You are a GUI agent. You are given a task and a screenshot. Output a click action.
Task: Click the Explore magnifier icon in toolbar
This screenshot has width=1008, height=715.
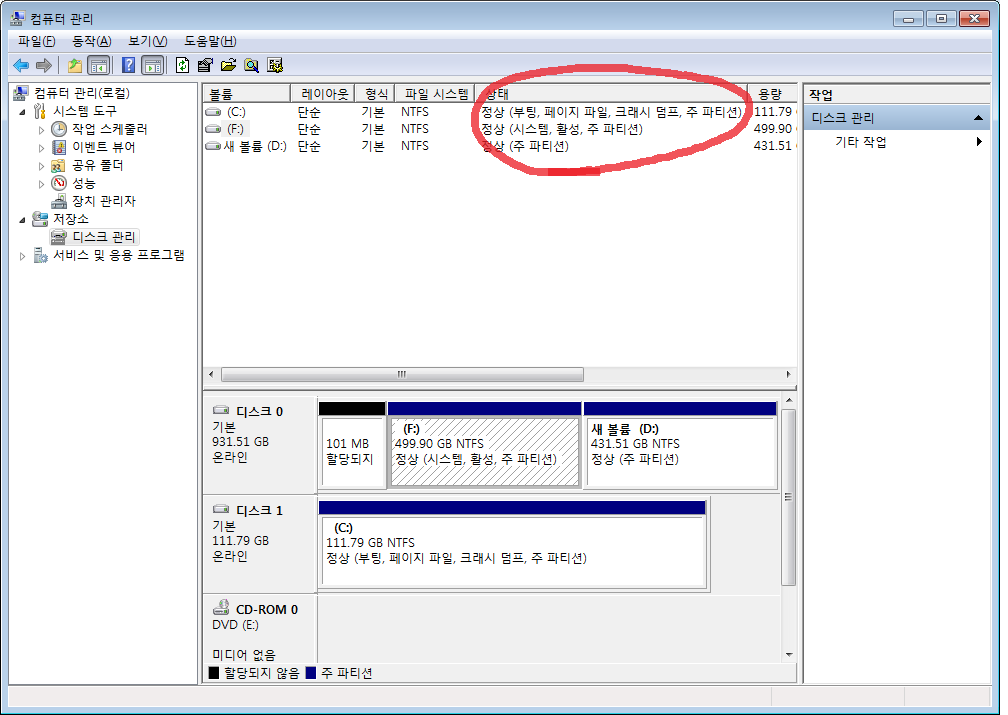coord(251,65)
